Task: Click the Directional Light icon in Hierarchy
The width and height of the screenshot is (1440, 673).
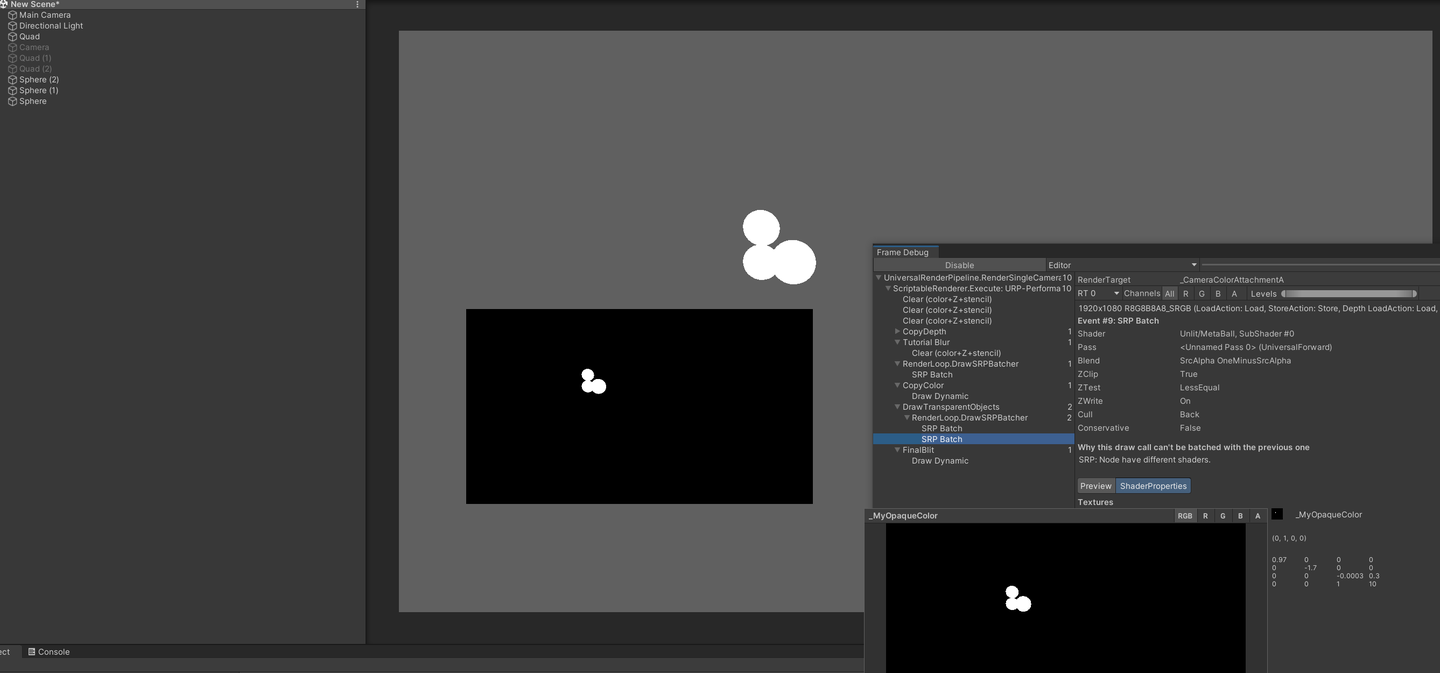Action: point(12,25)
